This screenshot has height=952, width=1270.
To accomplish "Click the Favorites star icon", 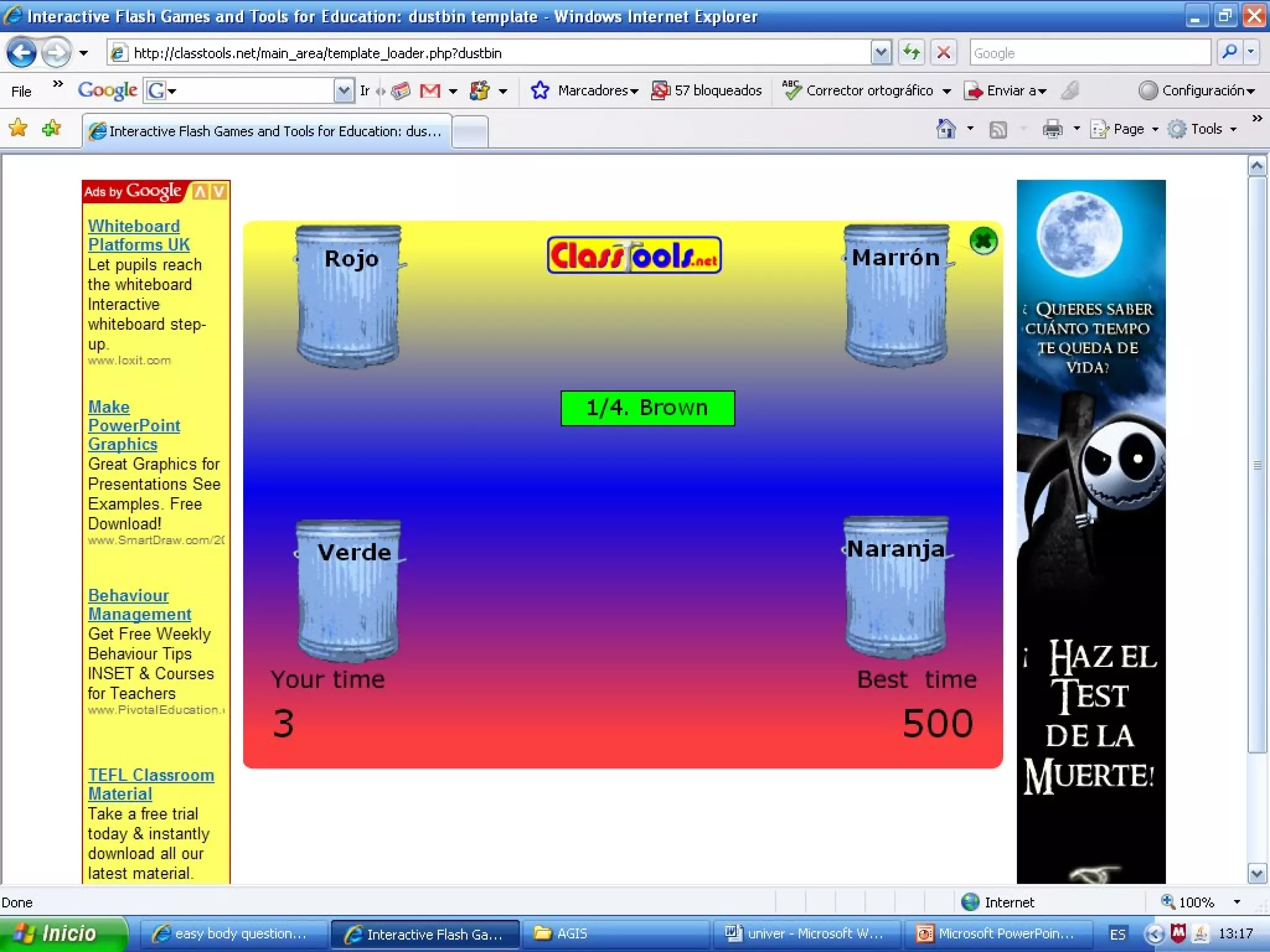I will (x=18, y=128).
